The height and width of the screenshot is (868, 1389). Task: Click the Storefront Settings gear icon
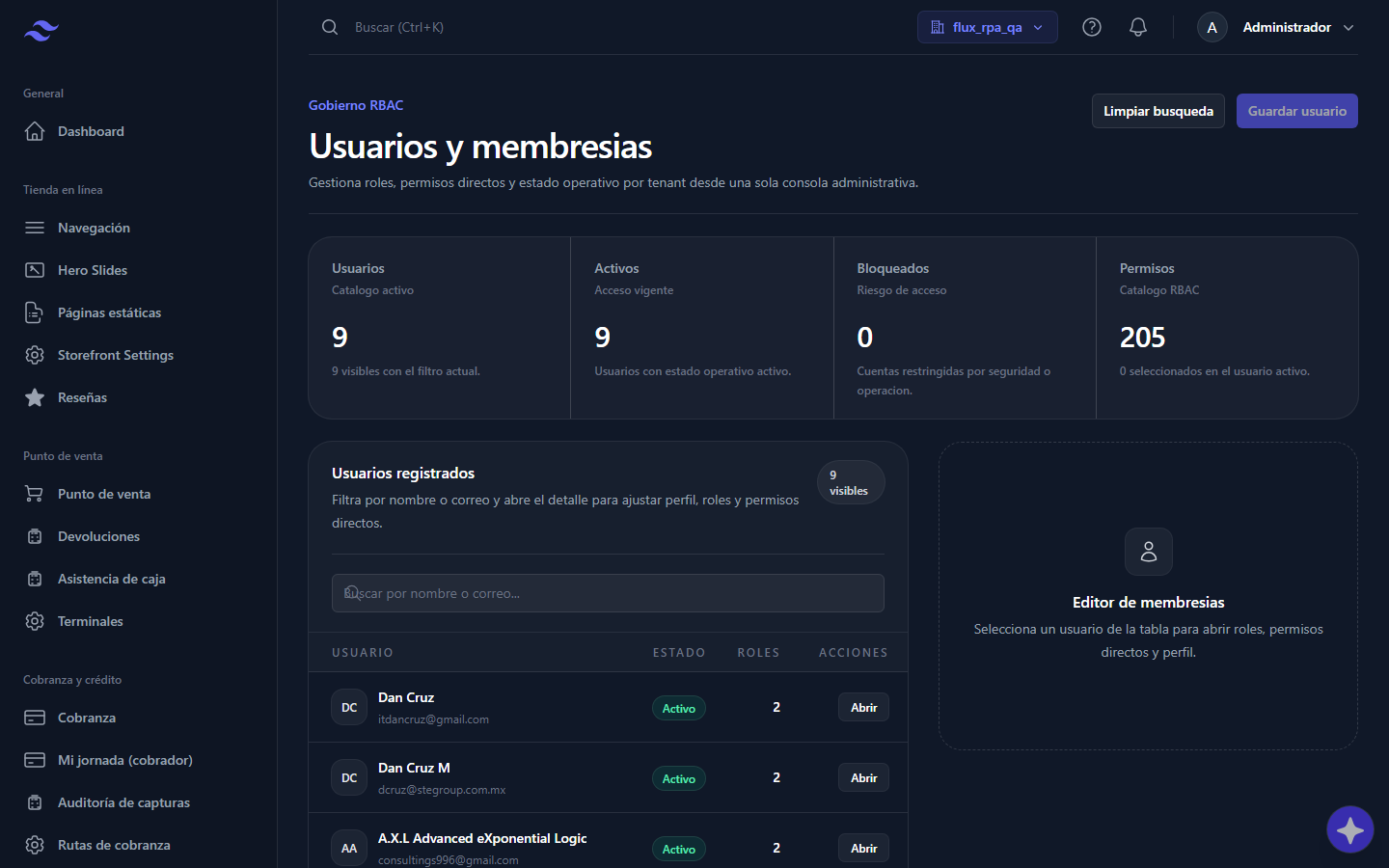point(35,355)
